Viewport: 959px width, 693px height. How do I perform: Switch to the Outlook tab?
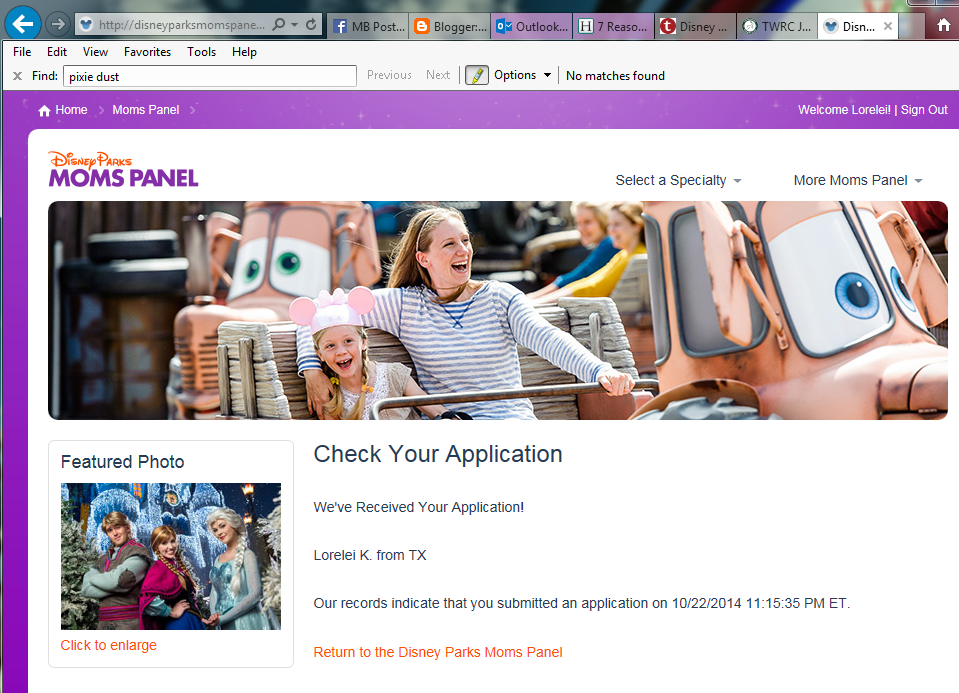coord(532,26)
